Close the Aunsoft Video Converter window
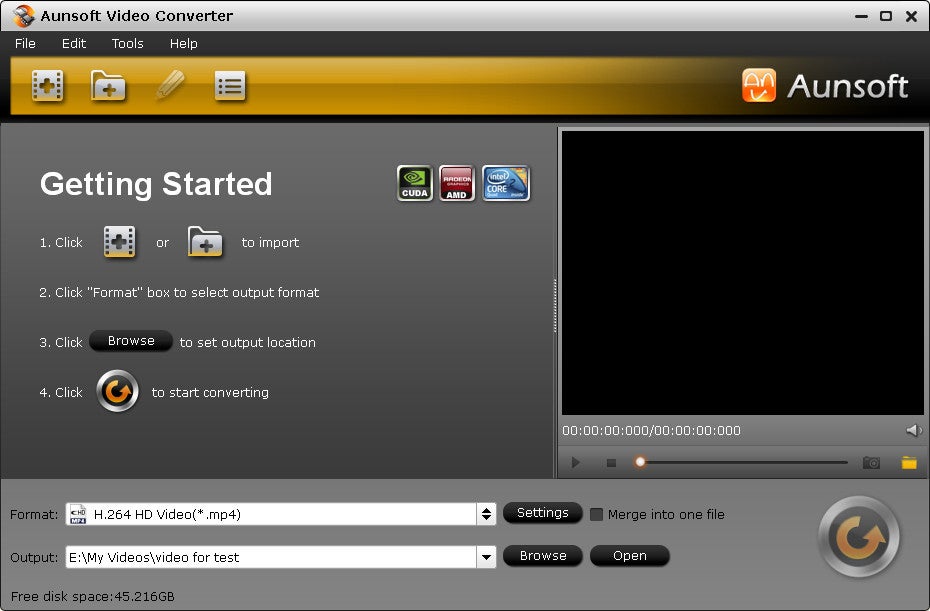The width and height of the screenshot is (930, 611). coord(912,17)
